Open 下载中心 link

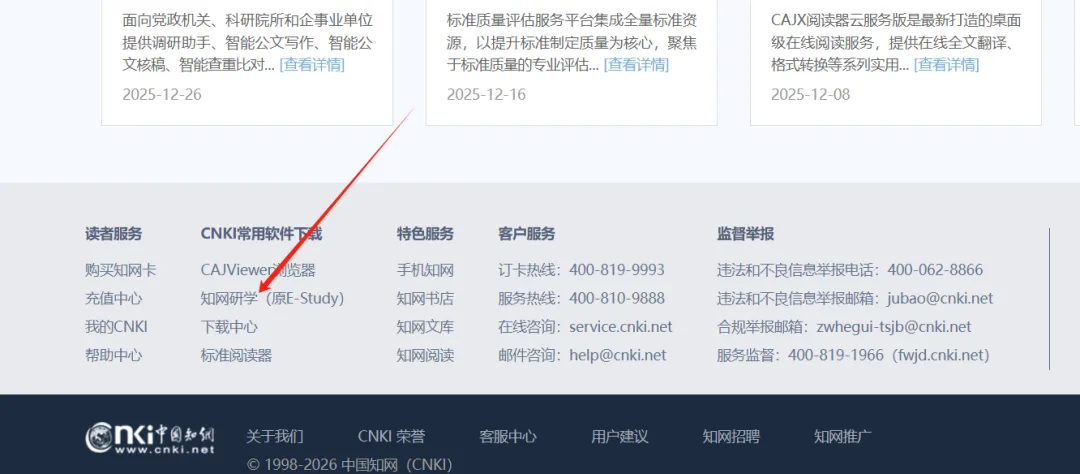click(229, 327)
